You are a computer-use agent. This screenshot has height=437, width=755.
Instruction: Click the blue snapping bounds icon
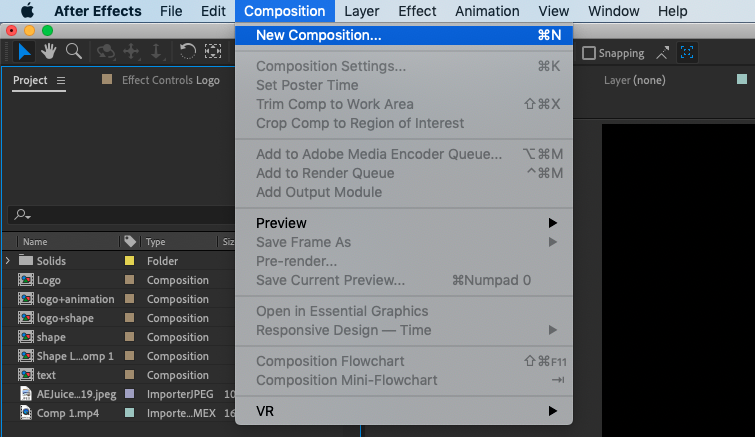coord(688,52)
